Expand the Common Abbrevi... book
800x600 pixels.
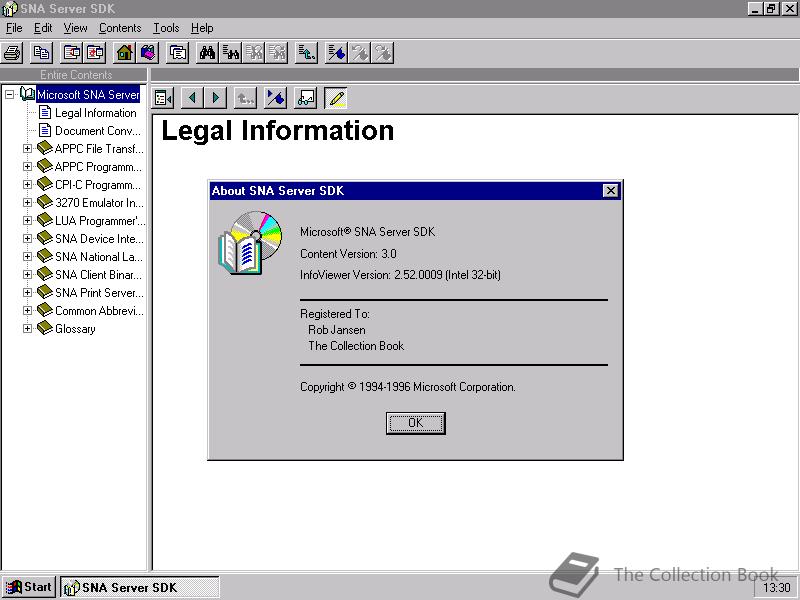point(28,310)
